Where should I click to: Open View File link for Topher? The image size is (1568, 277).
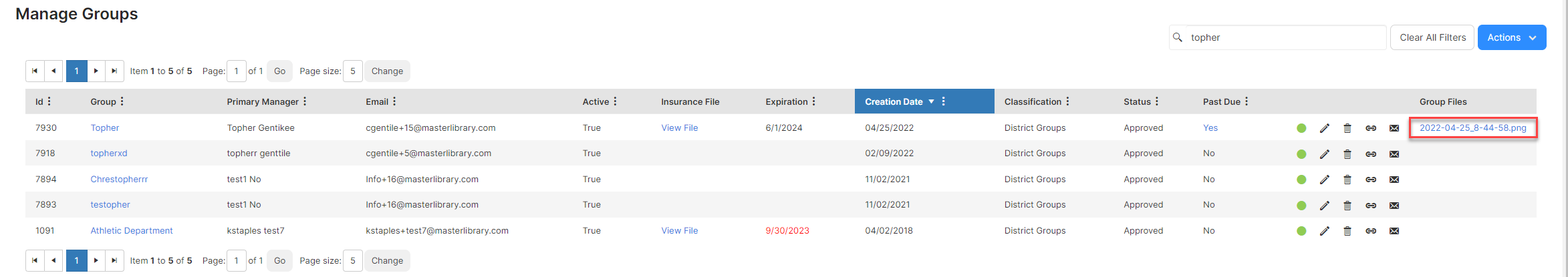click(x=679, y=127)
